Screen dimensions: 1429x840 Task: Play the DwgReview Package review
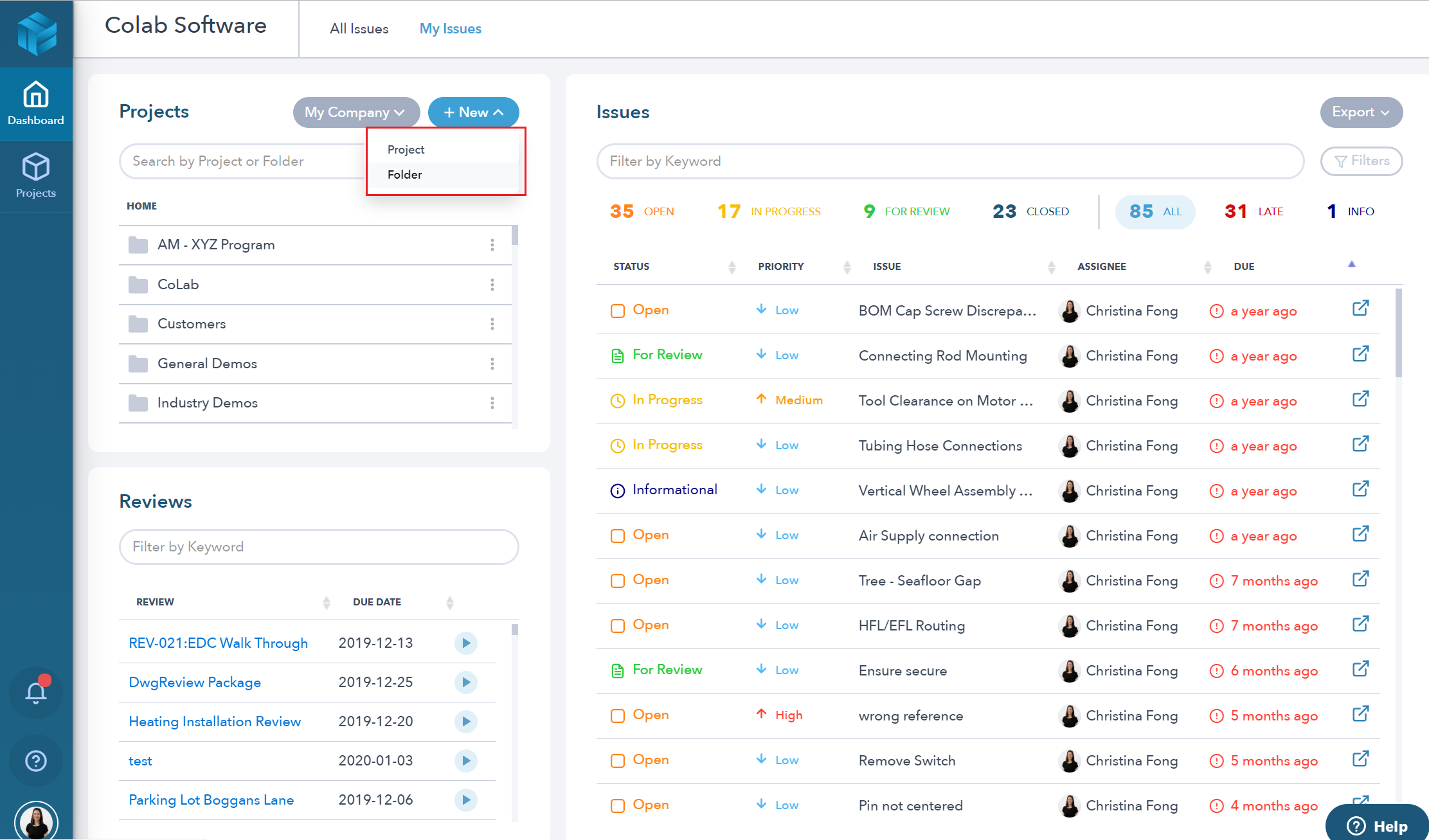(x=466, y=682)
